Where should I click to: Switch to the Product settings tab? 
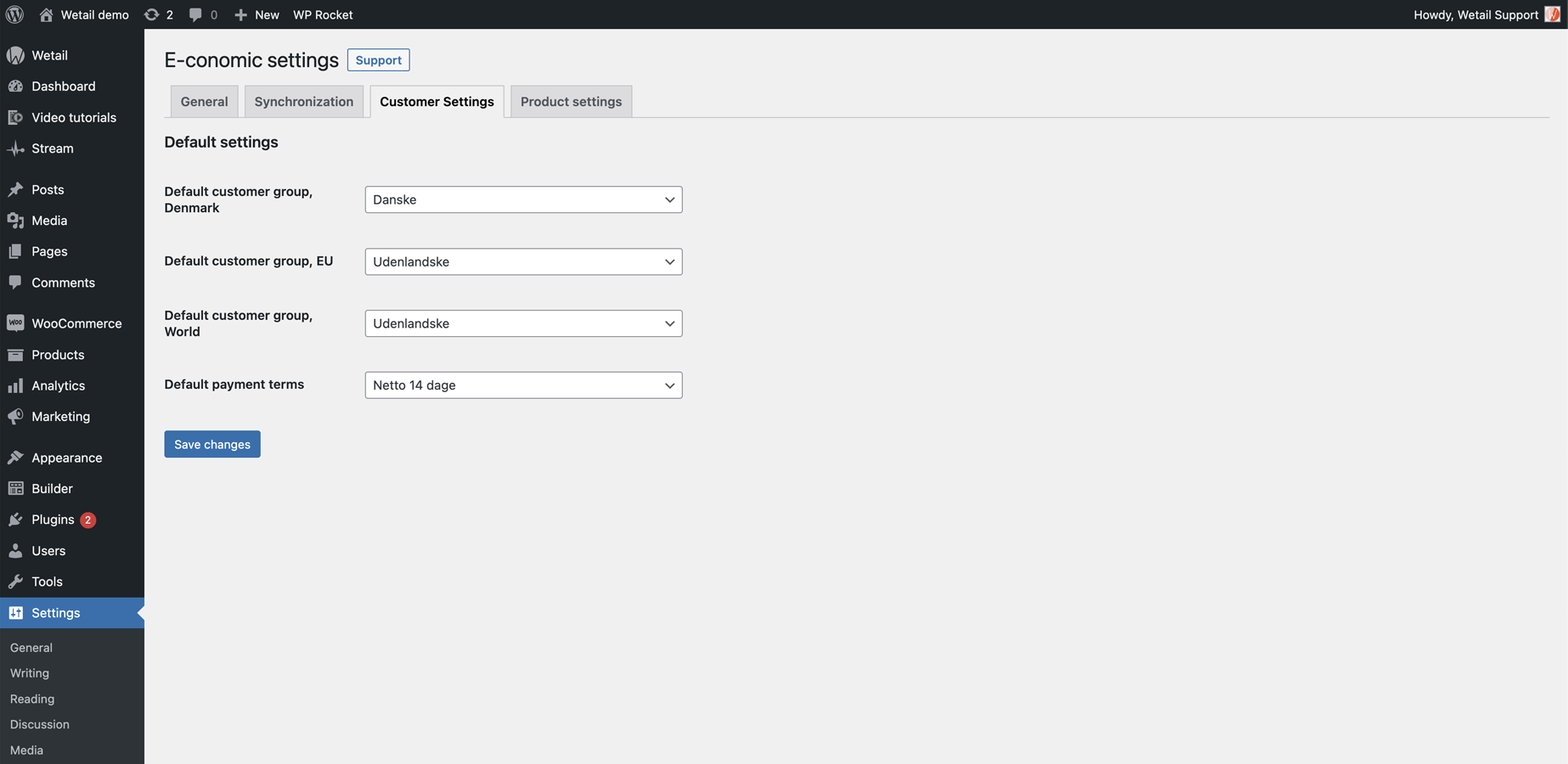(x=571, y=102)
